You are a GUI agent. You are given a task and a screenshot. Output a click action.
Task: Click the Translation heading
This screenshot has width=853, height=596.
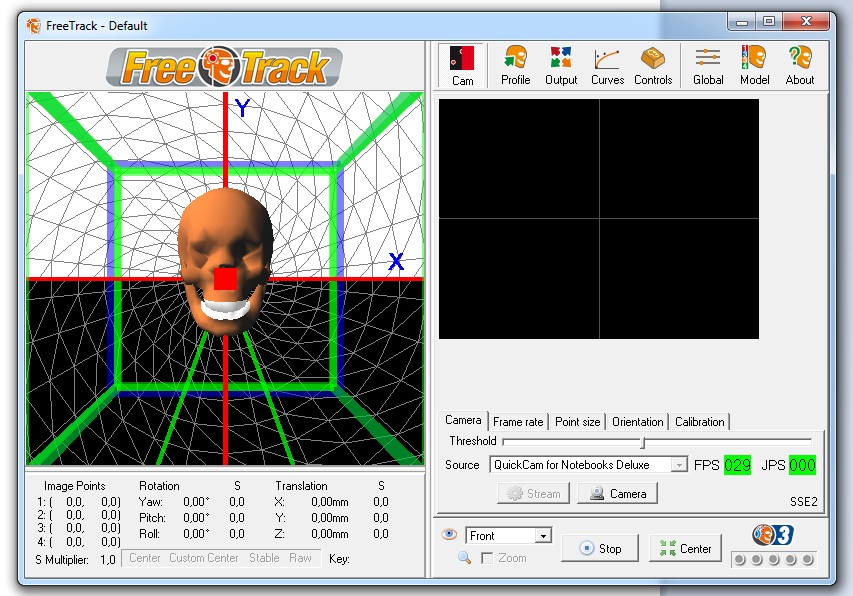coord(301,486)
